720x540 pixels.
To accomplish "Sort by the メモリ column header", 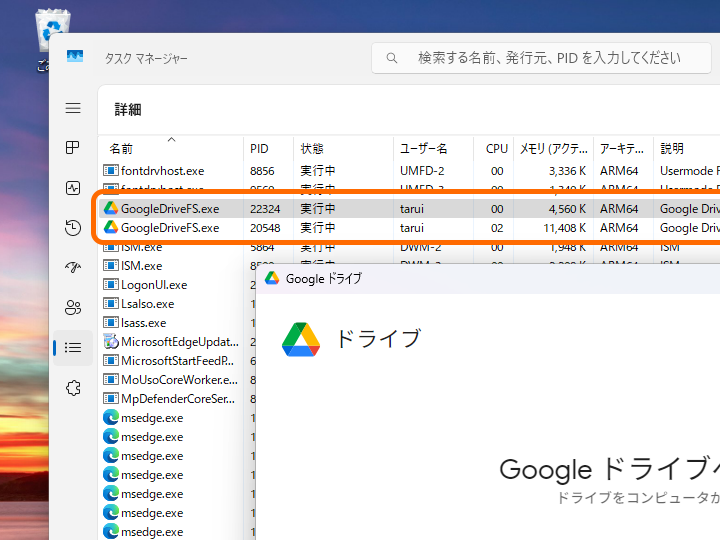I will (x=553, y=149).
